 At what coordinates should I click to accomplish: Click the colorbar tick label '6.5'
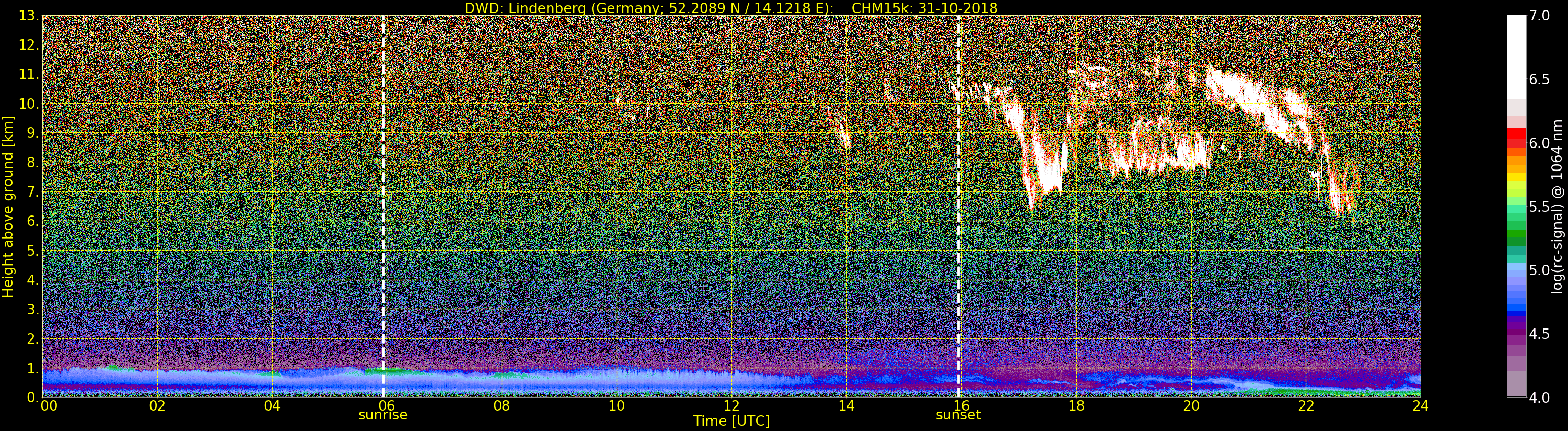(1539, 80)
